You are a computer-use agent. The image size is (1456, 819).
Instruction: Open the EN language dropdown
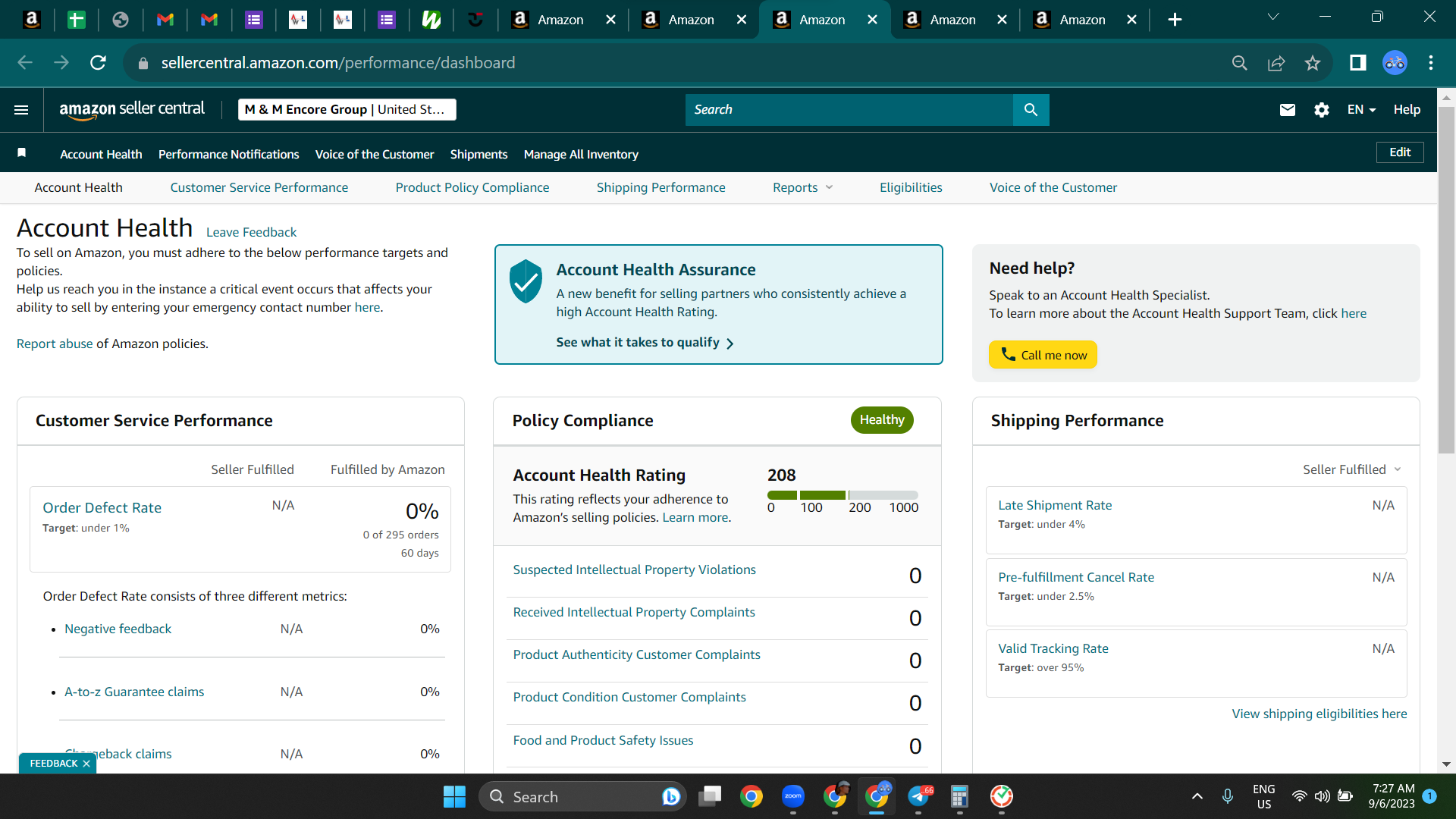1361,110
